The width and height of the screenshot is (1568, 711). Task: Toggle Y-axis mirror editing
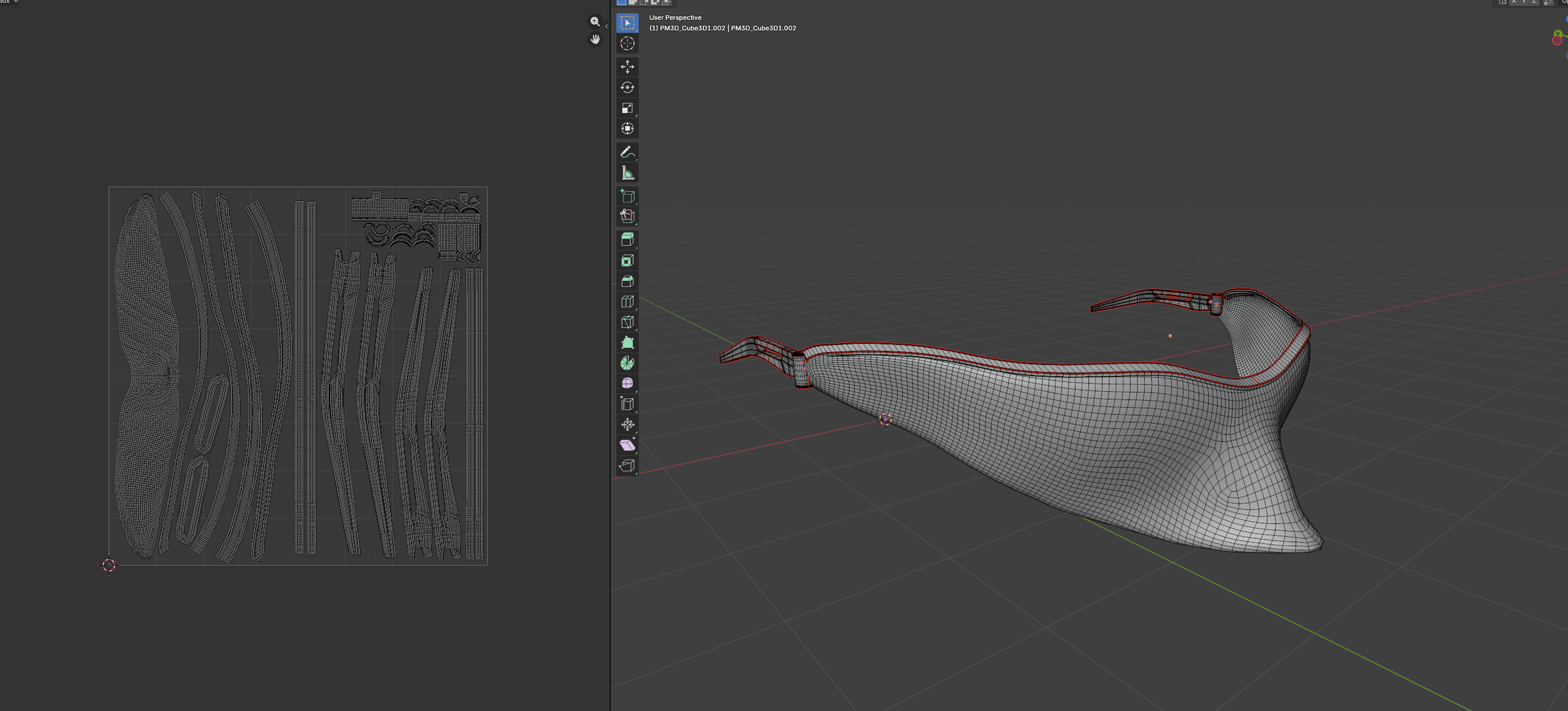tap(1523, 3)
